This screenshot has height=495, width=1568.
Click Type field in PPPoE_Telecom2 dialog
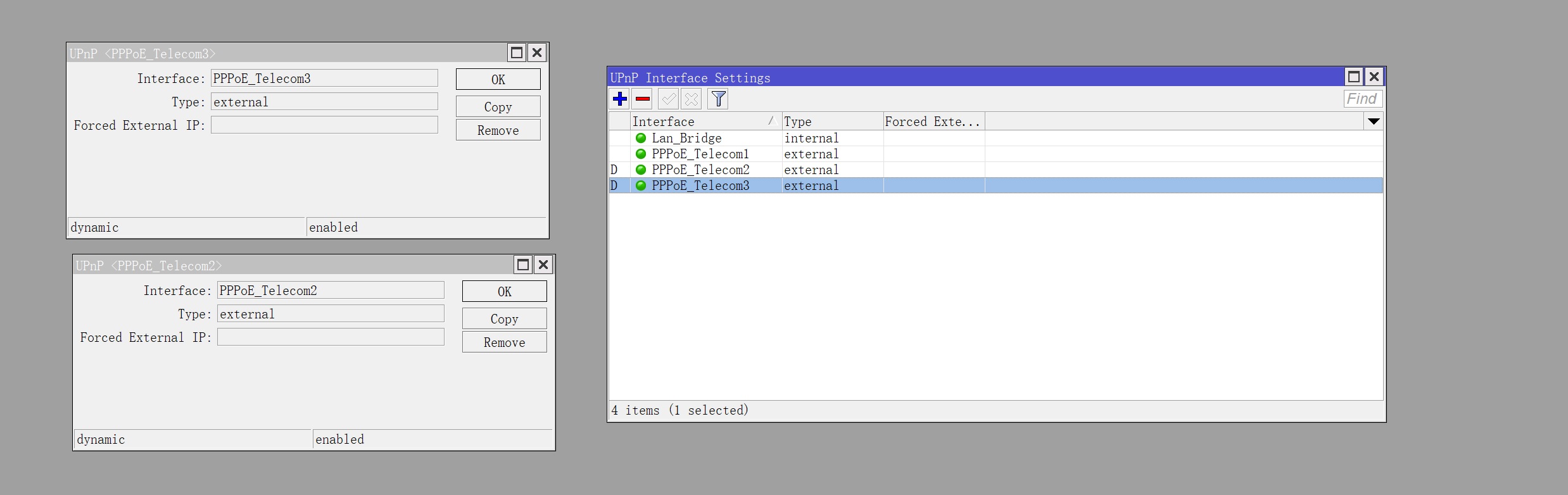(x=331, y=313)
